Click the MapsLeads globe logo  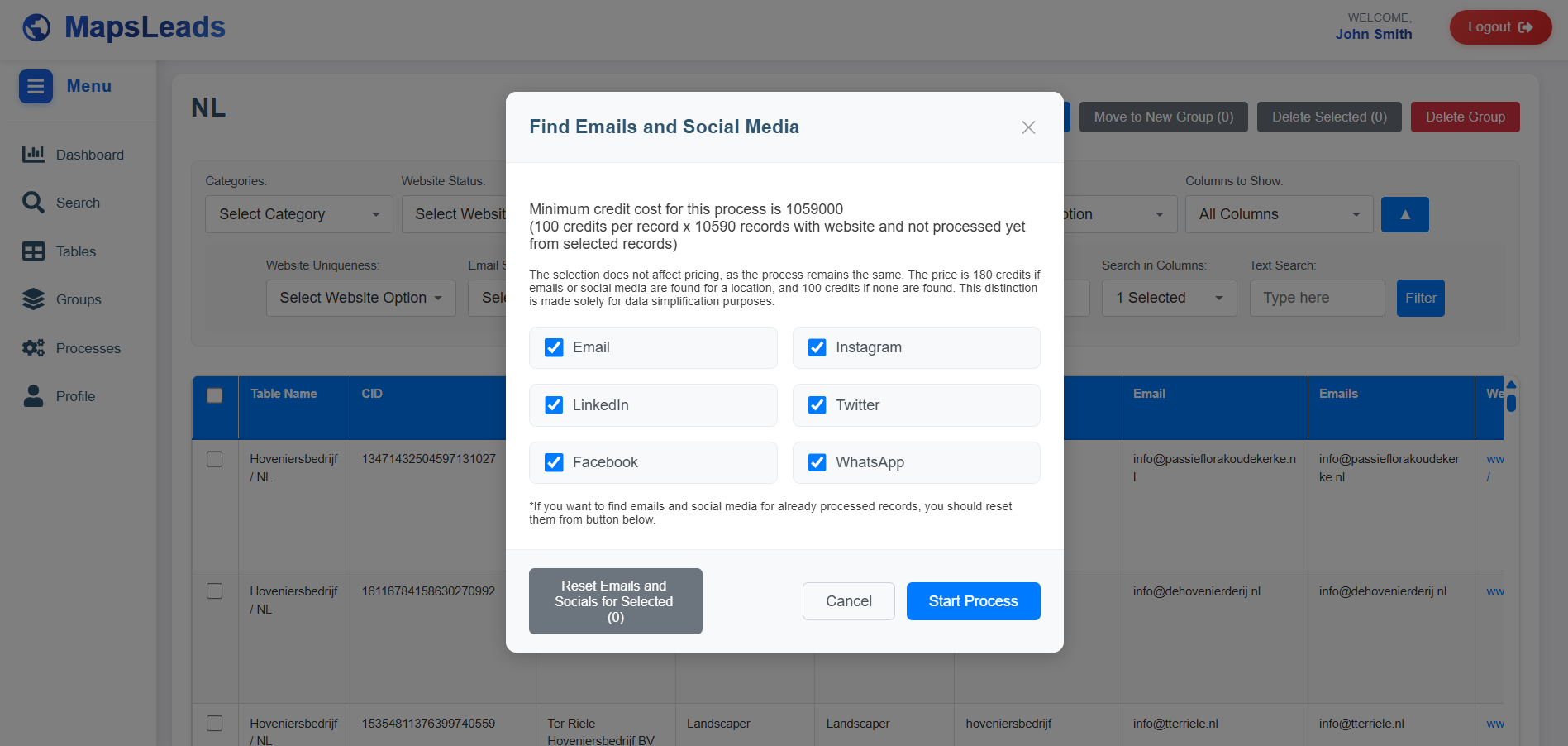click(36, 27)
